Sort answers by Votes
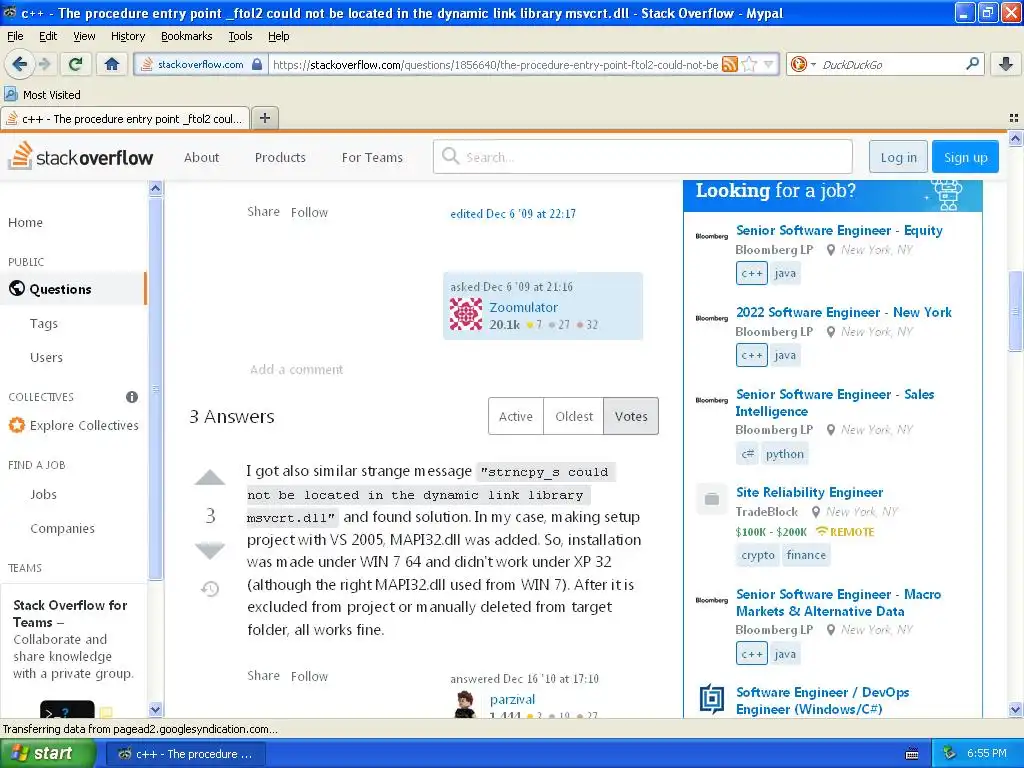Viewport: 1024px width, 768px height. coord(631,416)
